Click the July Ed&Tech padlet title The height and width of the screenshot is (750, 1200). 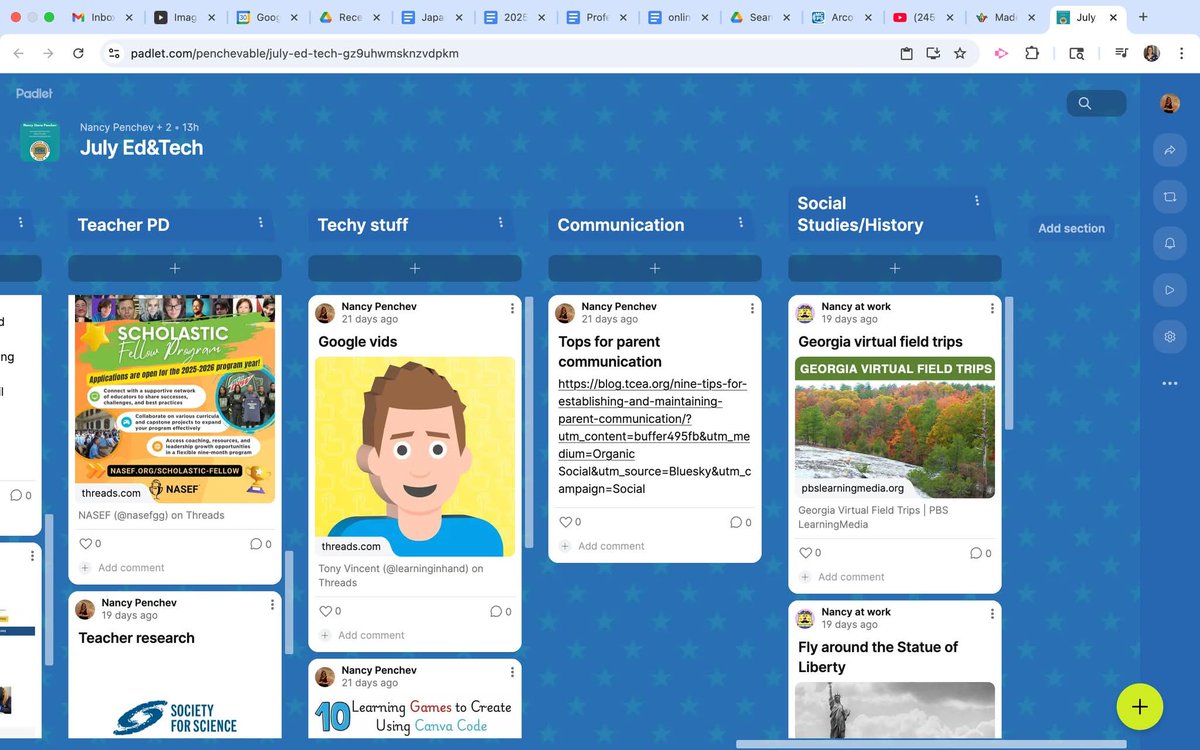click(x=141, y=148)
